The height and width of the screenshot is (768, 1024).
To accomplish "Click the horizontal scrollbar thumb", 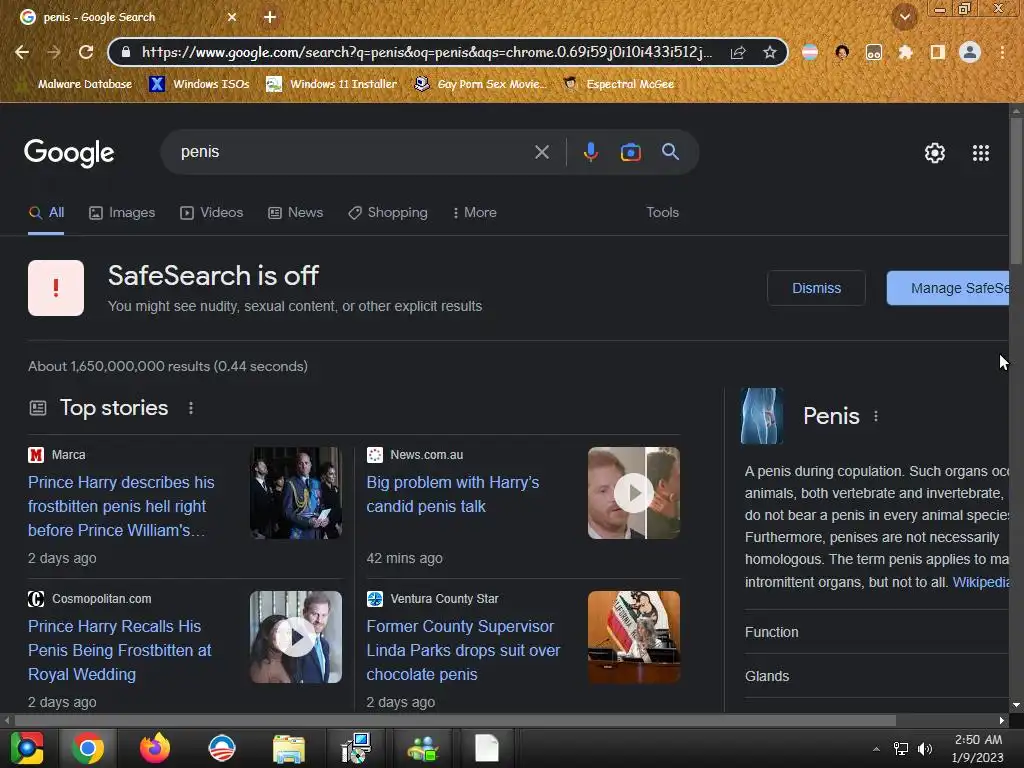I will click(x=455, y=720).
